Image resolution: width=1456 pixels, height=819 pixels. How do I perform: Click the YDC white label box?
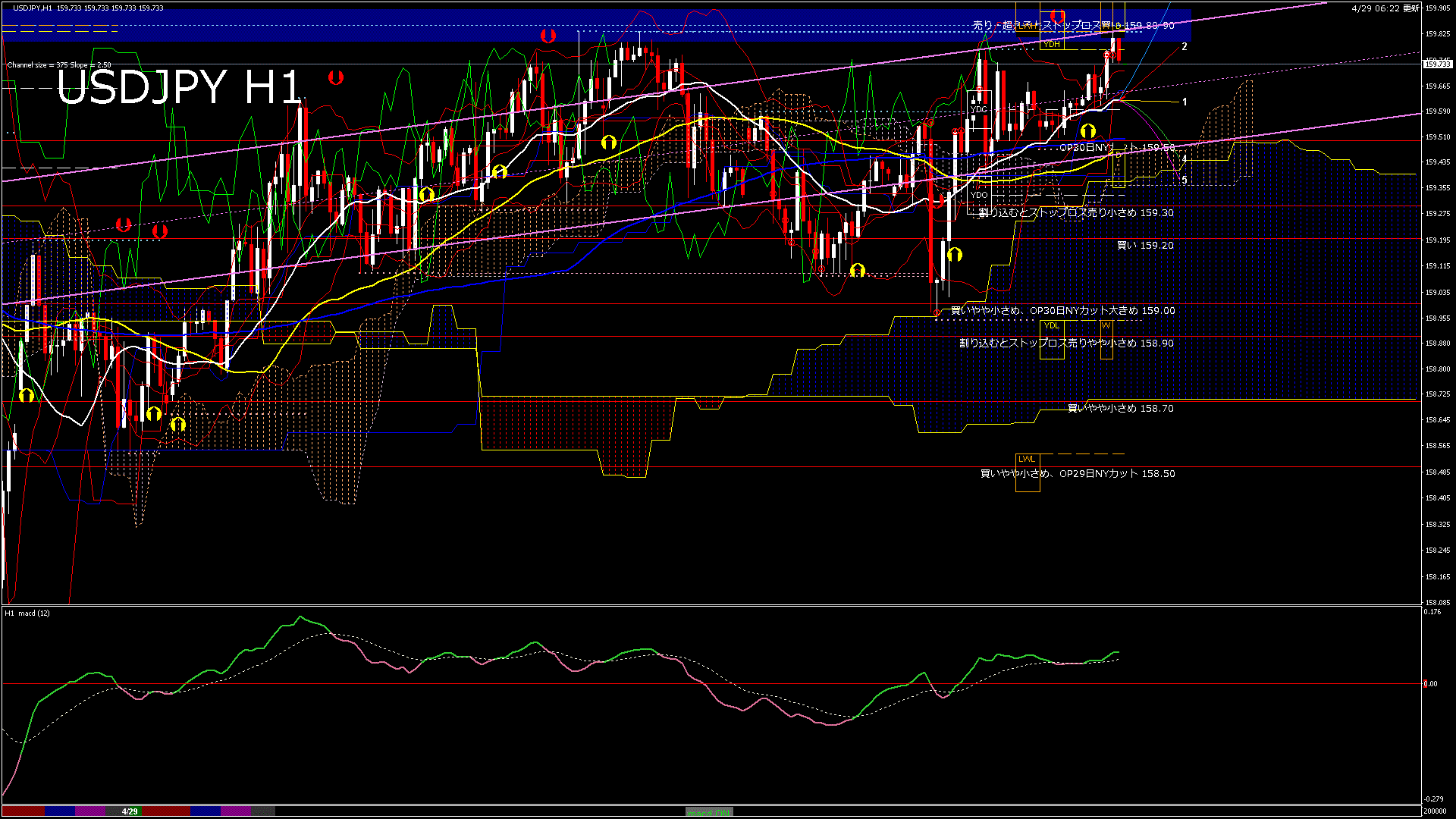[x=979, y=109]
